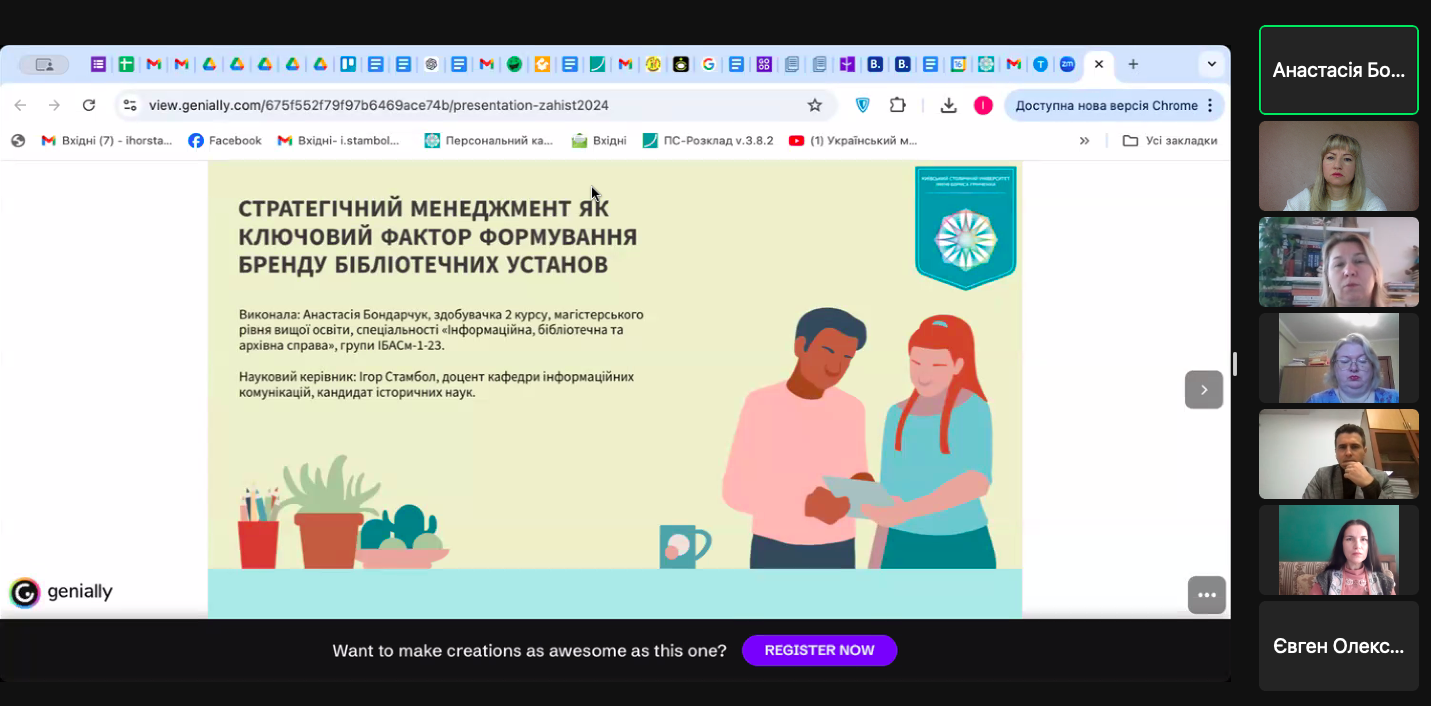The width and height of the screenshot is (1431, 706).
Task: Bookmark this page with the star icon
Action: click(x=814, y=105)
